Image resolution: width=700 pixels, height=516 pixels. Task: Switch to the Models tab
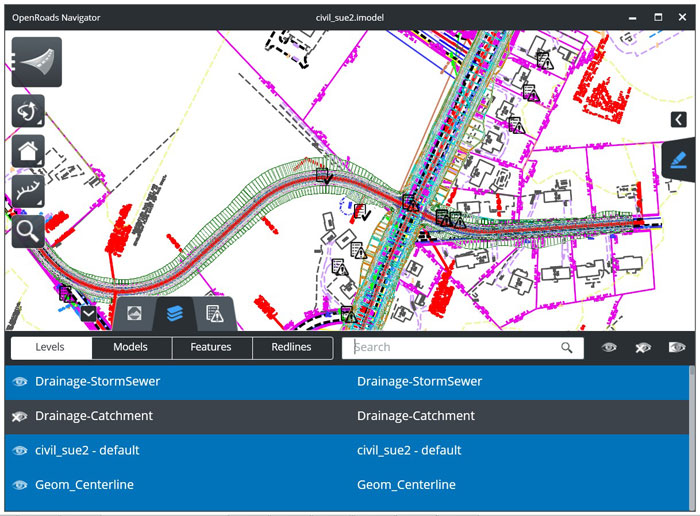pyautogui.click(x=131, y=347)
